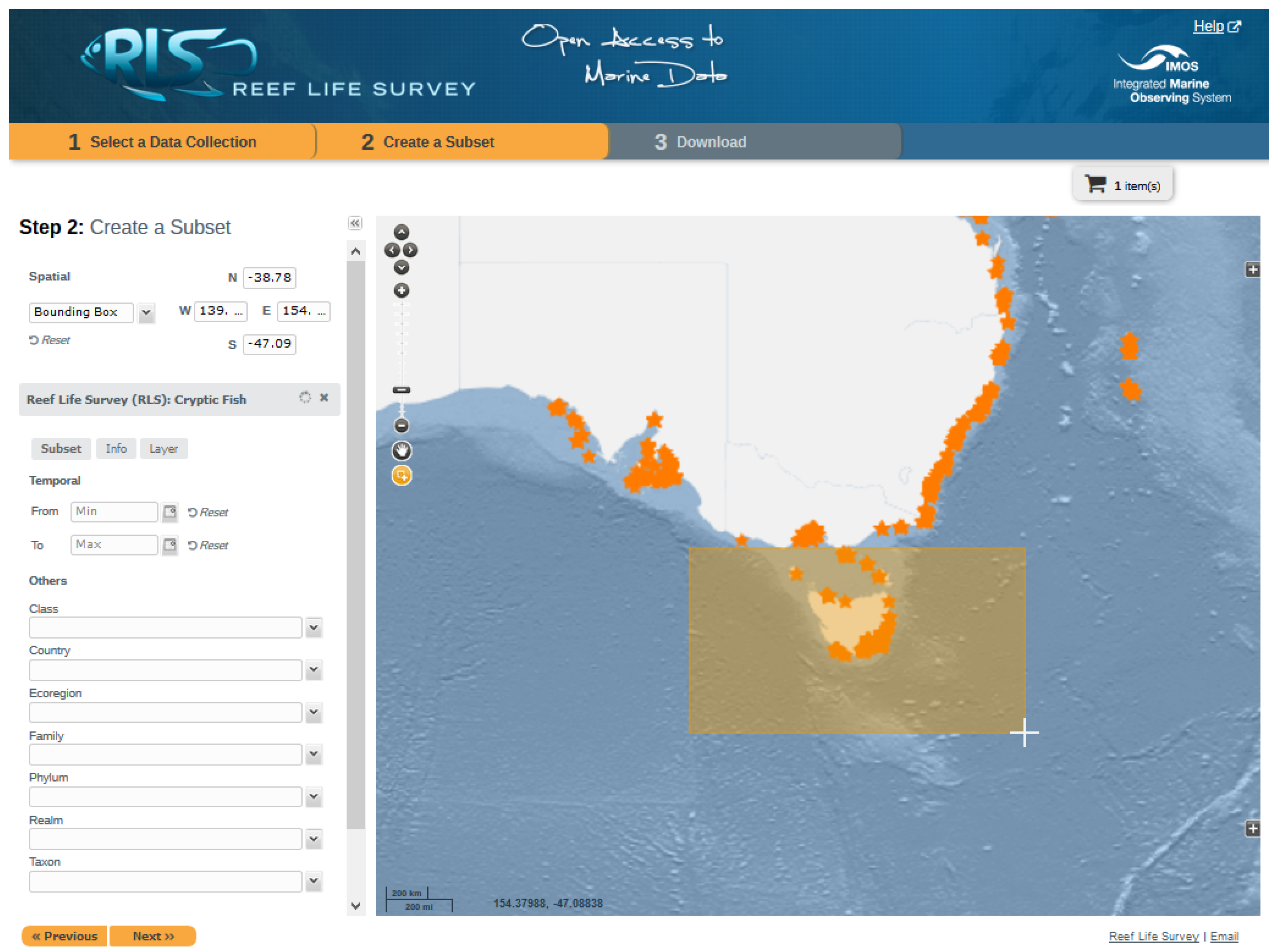Open the From date calendar picker

coord(169,512)
